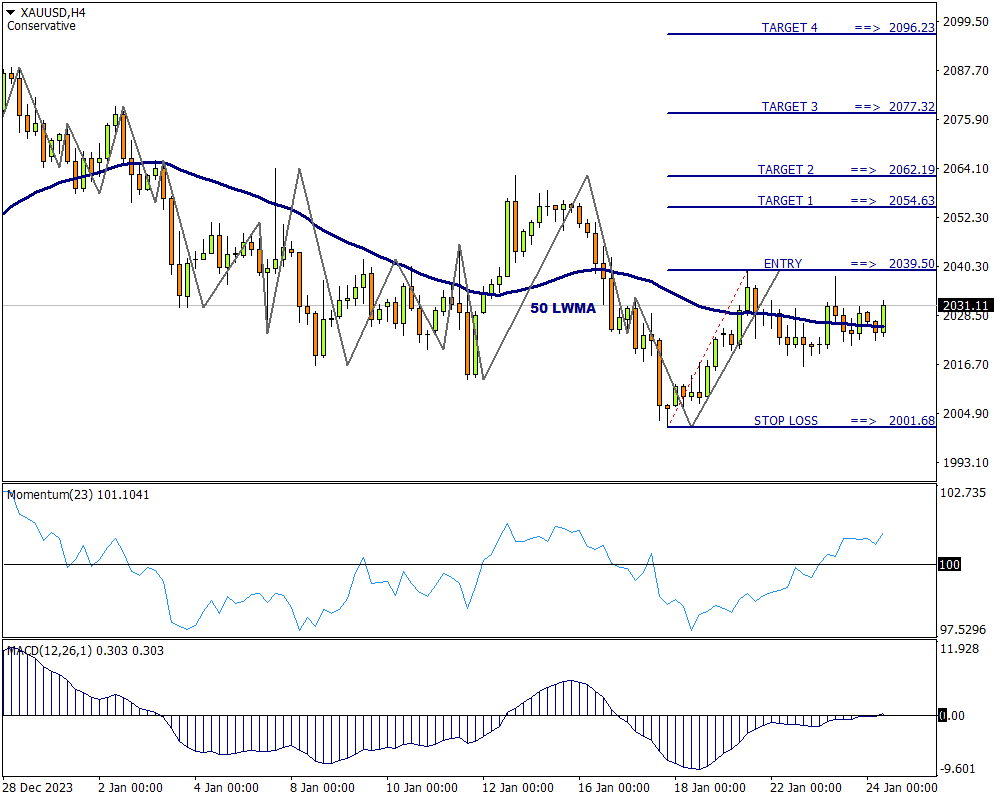Click the current price tag 2031.11
Image resolution: width=1000 pixels, height=800 pixels.
(x=965, y=305)
